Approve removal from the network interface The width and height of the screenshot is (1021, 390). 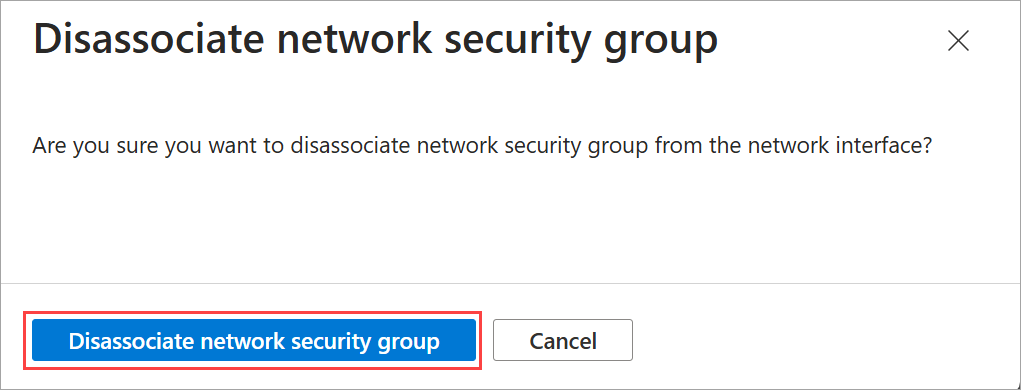point(253,341)
